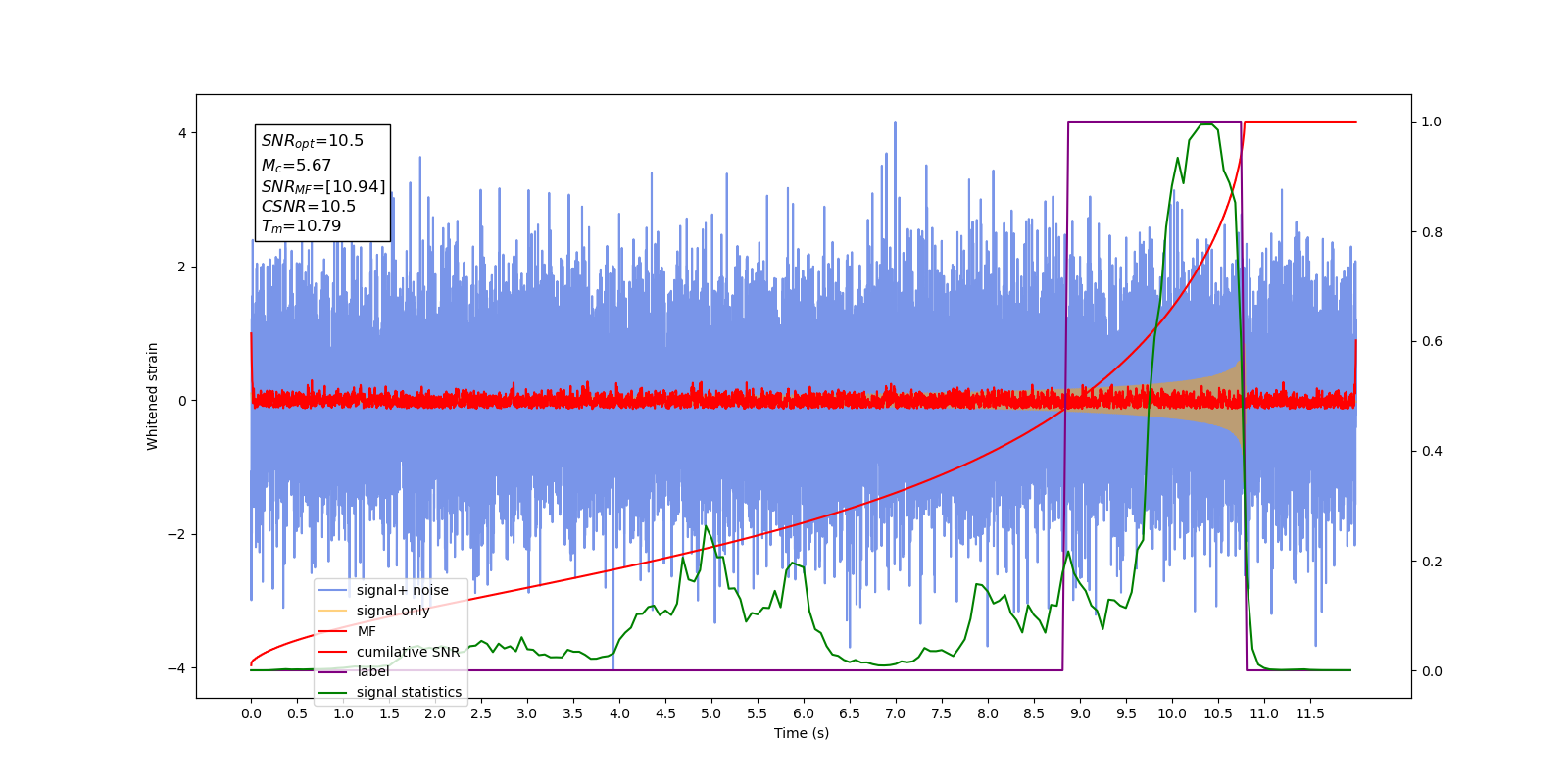
Task: Click the left-axis tick label 0
Action: pos(181,401)
